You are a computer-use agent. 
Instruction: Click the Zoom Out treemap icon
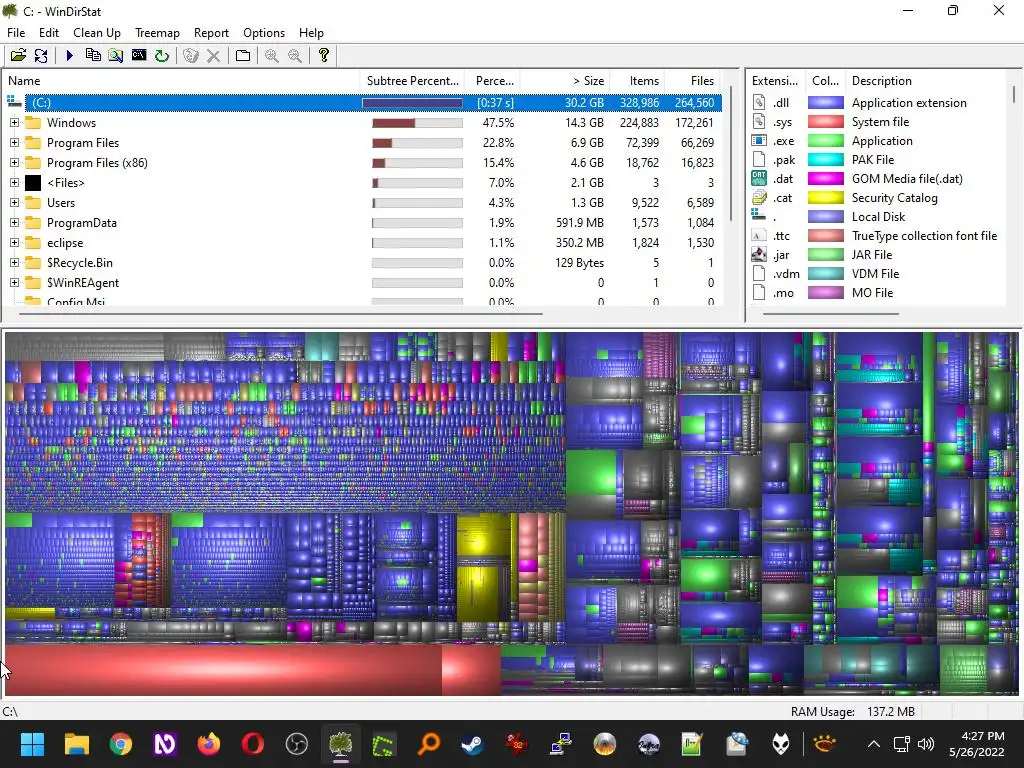pos(295,56)
